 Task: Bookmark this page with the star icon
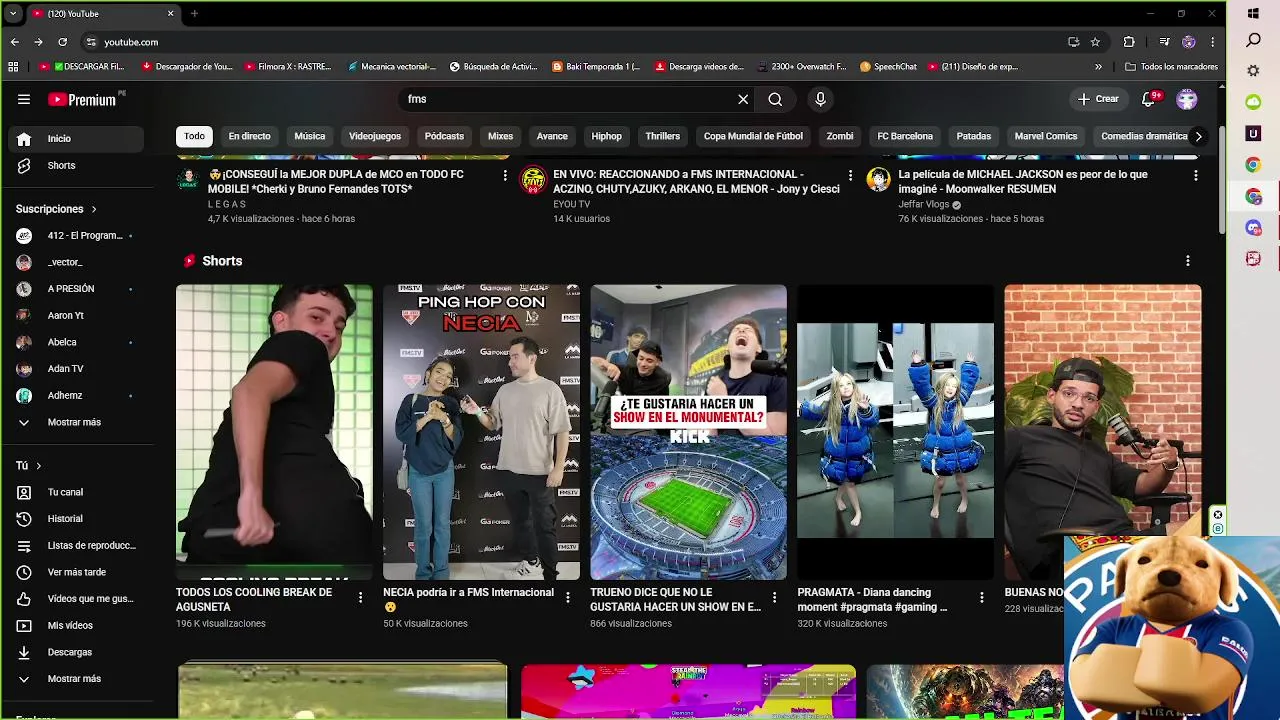tap(1095, 42)
